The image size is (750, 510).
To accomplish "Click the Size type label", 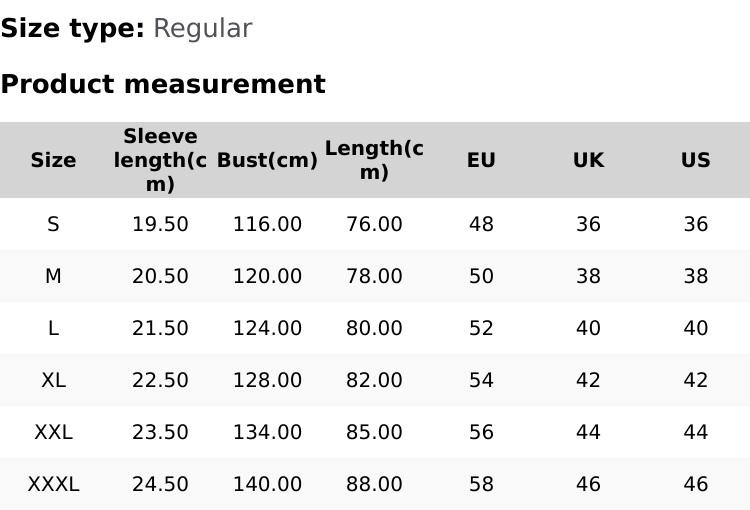I will [72, 28].
